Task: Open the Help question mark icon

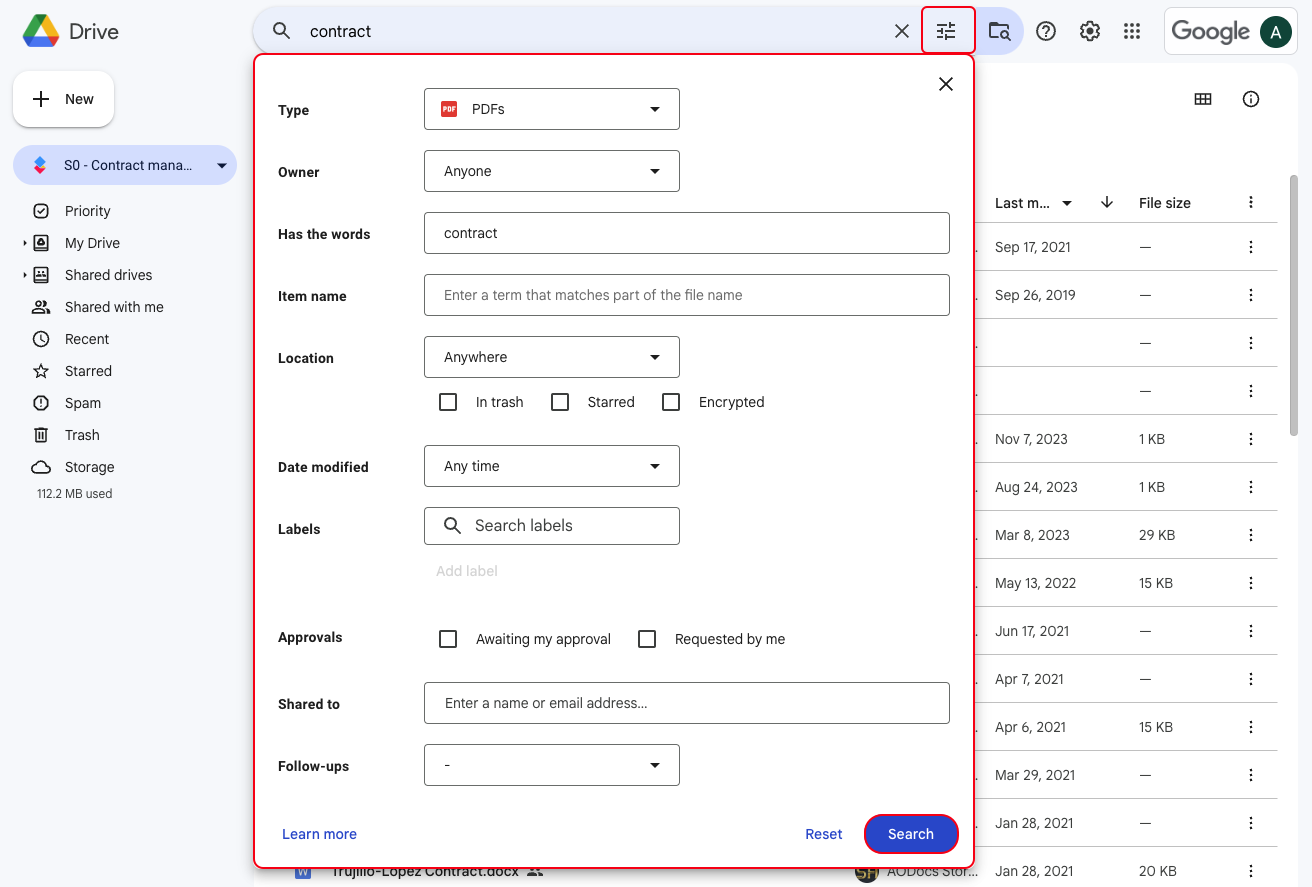Action: (x=1046, y=31)
